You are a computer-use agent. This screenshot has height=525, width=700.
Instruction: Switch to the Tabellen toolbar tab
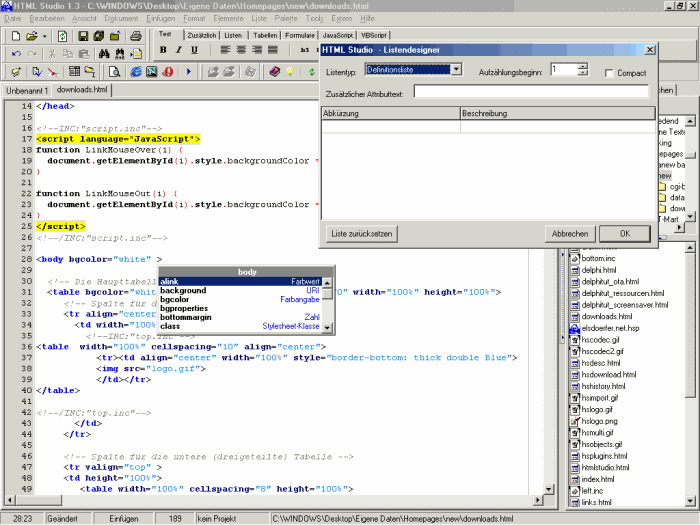tap(265, 35)
